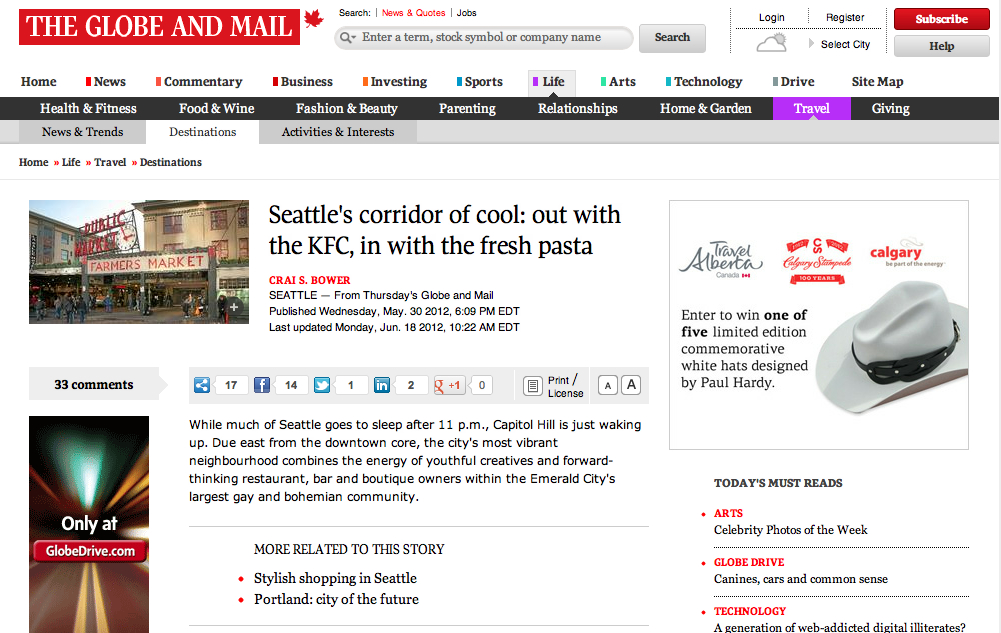Click Home in the breadcrumb
1001x633 pixels.
(34, 162)
